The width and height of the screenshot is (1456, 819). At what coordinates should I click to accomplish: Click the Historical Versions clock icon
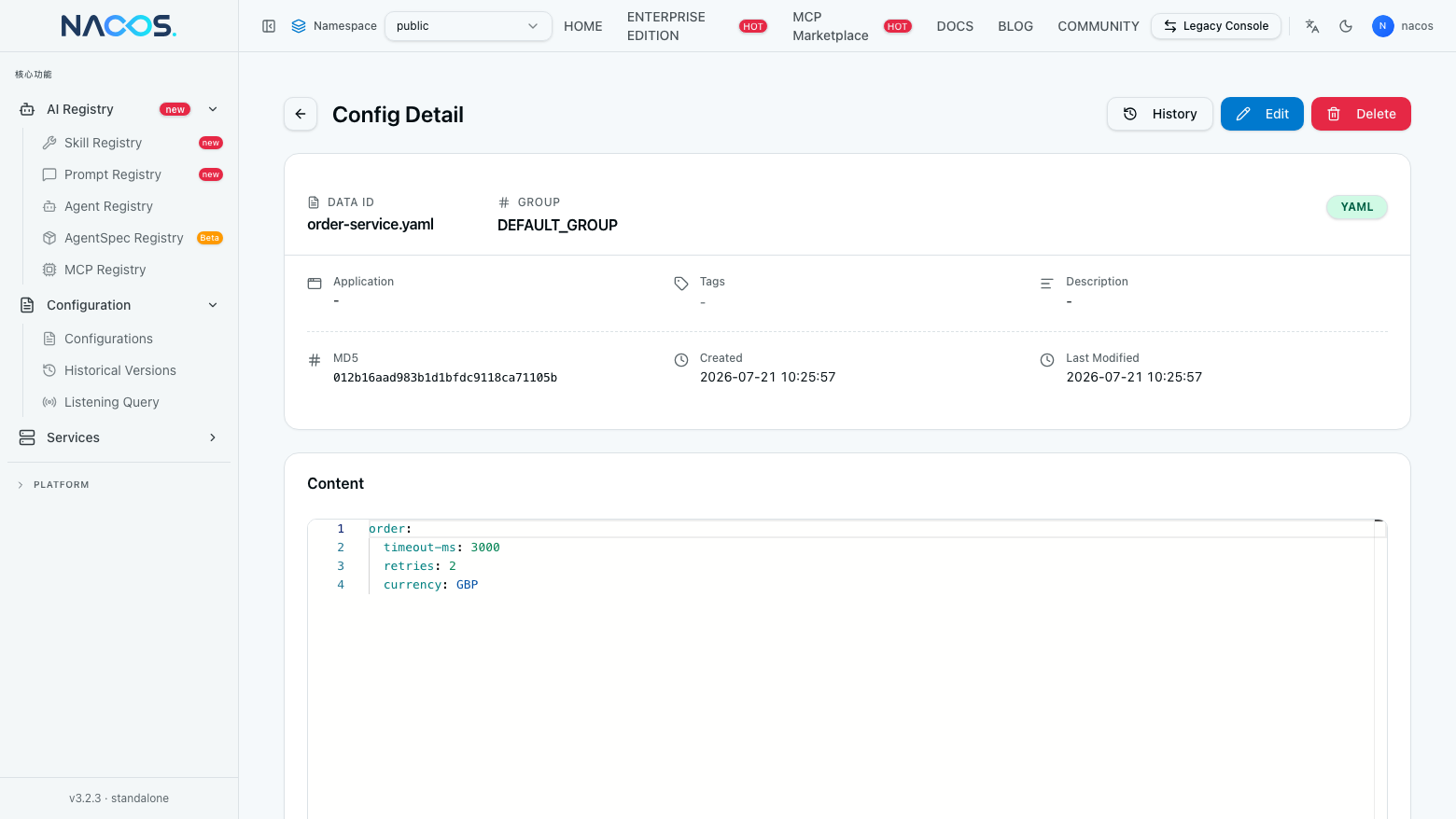click(x=49, y=370)
